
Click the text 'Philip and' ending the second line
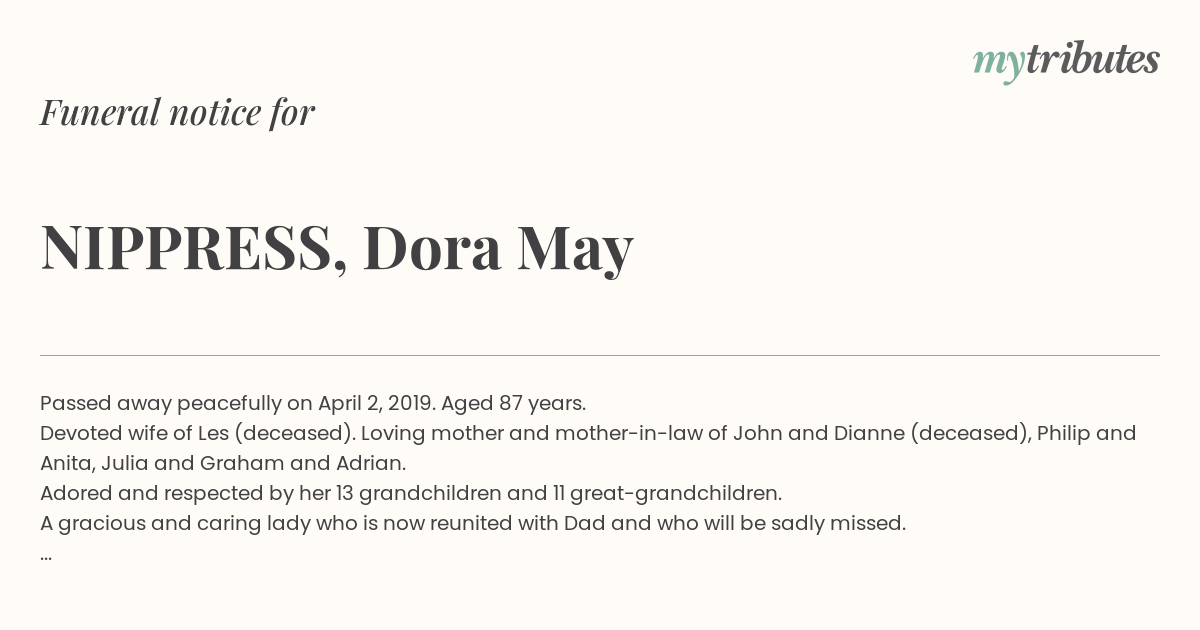(1087, 433)
